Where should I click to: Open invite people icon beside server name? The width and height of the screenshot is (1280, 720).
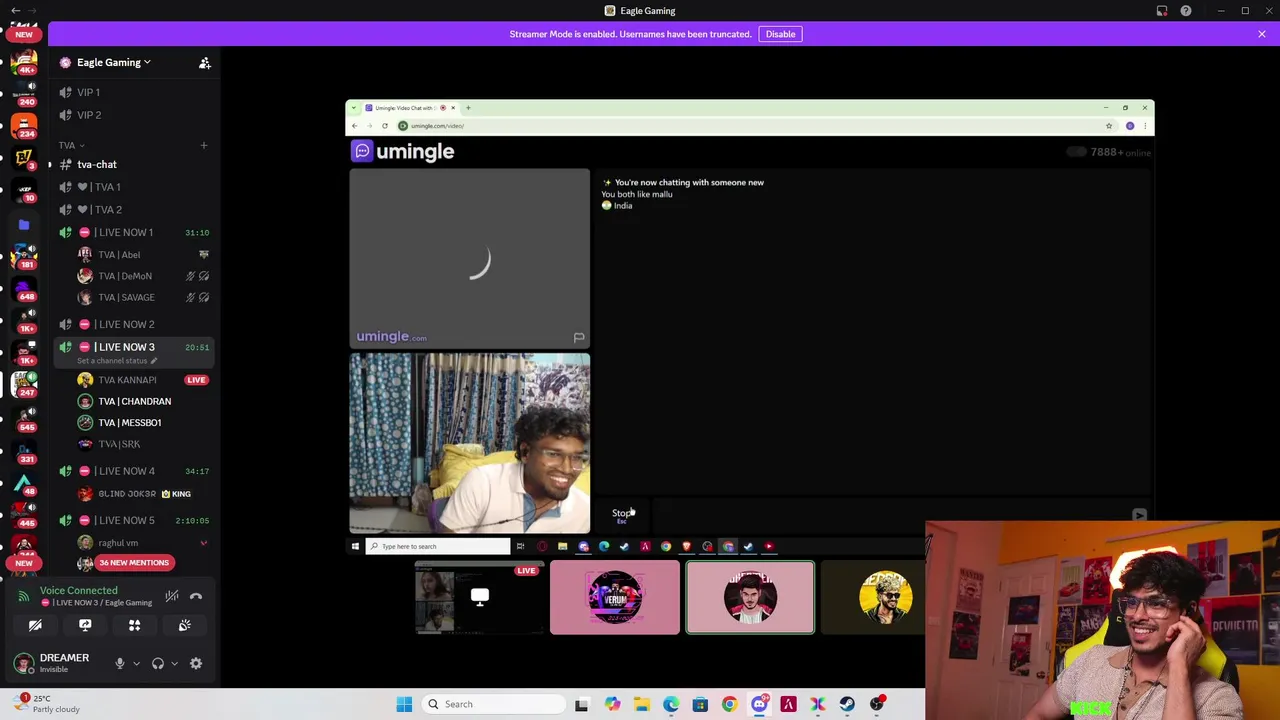click(205, 63)
